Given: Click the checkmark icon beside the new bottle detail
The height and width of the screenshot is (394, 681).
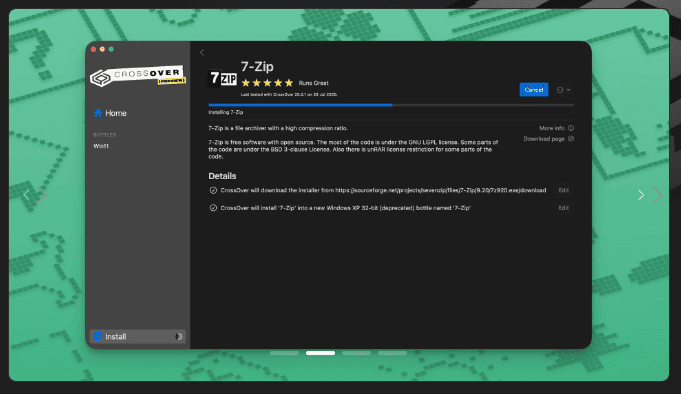Looking at the screenshot, I should click(213, 208).
